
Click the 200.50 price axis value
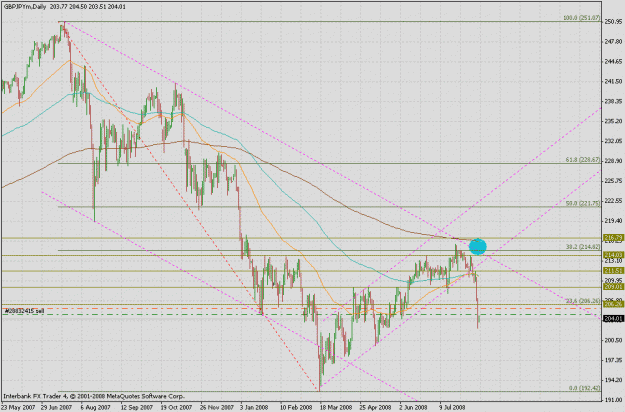point(613,340)
